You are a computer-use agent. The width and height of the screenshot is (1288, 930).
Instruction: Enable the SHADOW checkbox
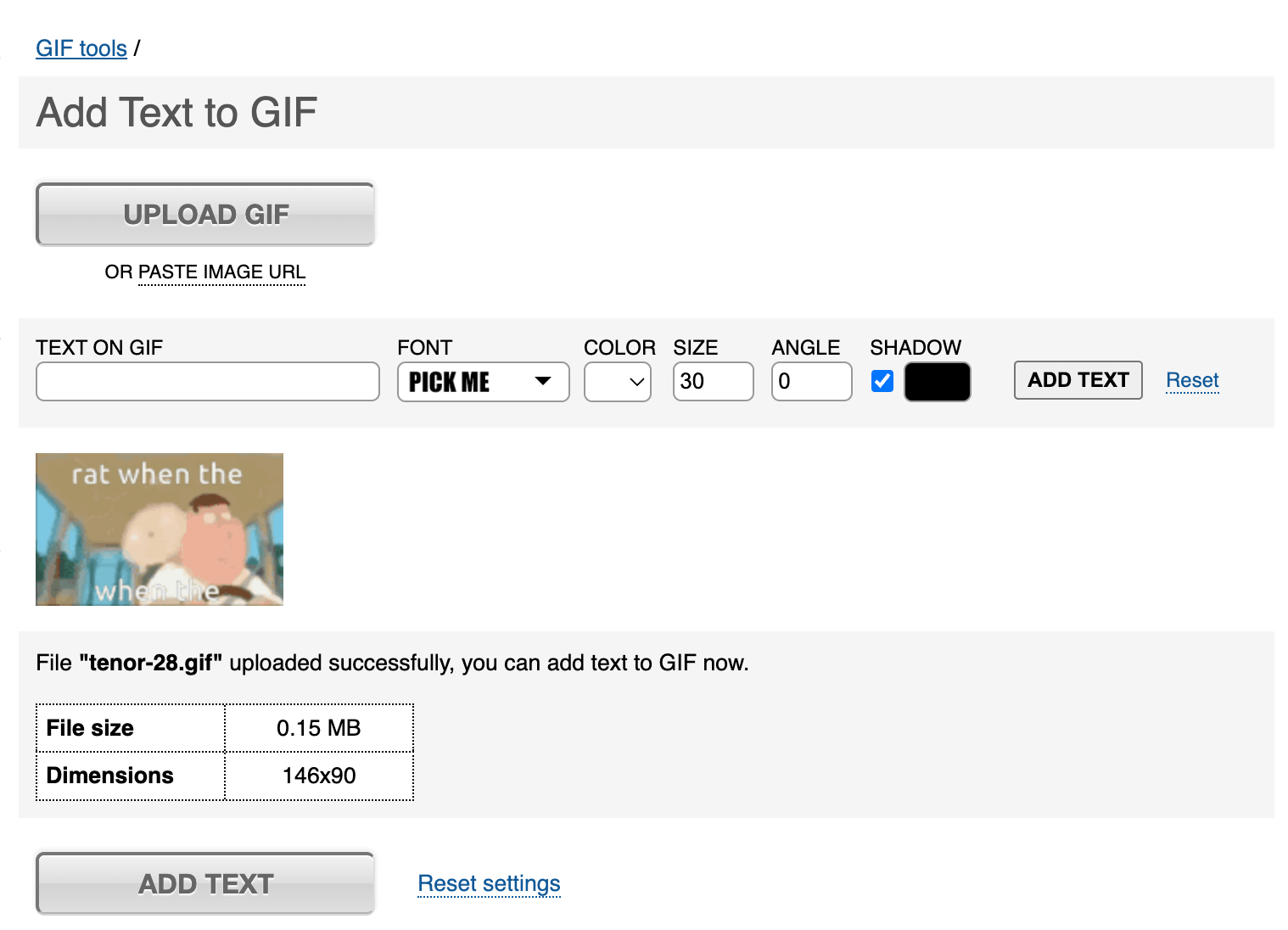(x=882, y=381)
